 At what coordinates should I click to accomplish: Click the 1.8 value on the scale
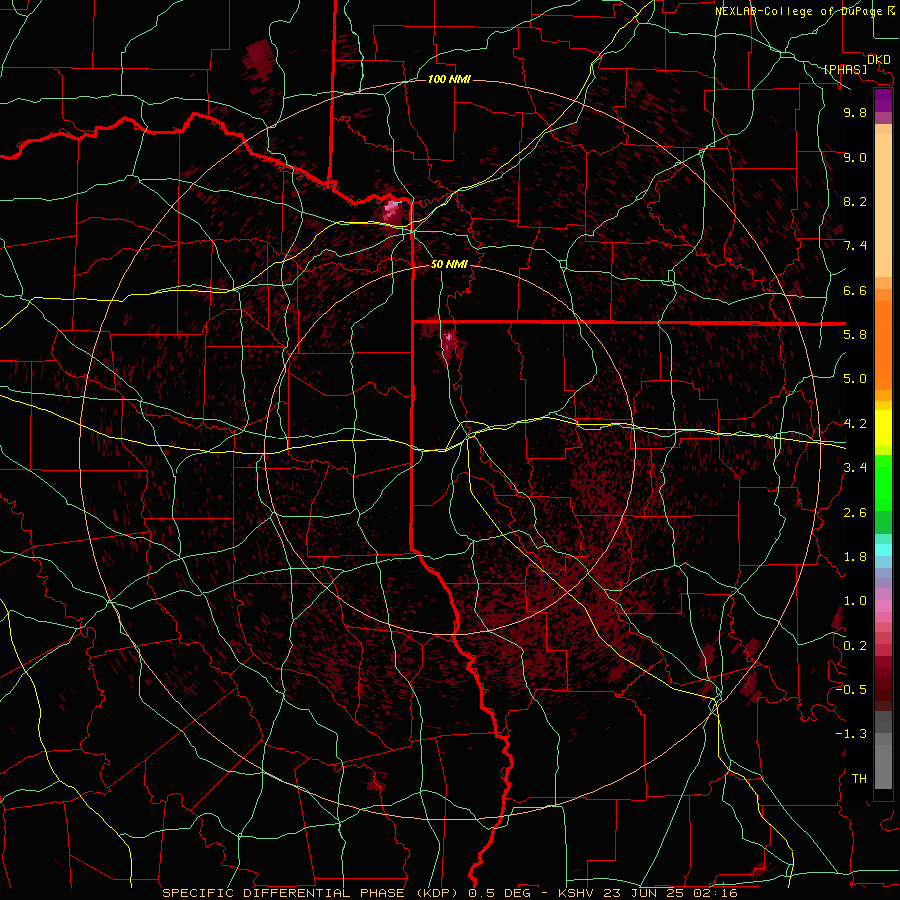[855, 557]
